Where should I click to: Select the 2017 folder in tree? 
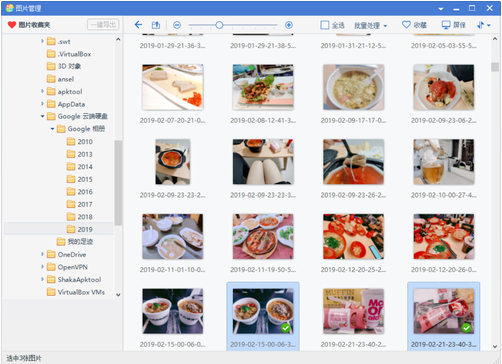pos(80,204)
